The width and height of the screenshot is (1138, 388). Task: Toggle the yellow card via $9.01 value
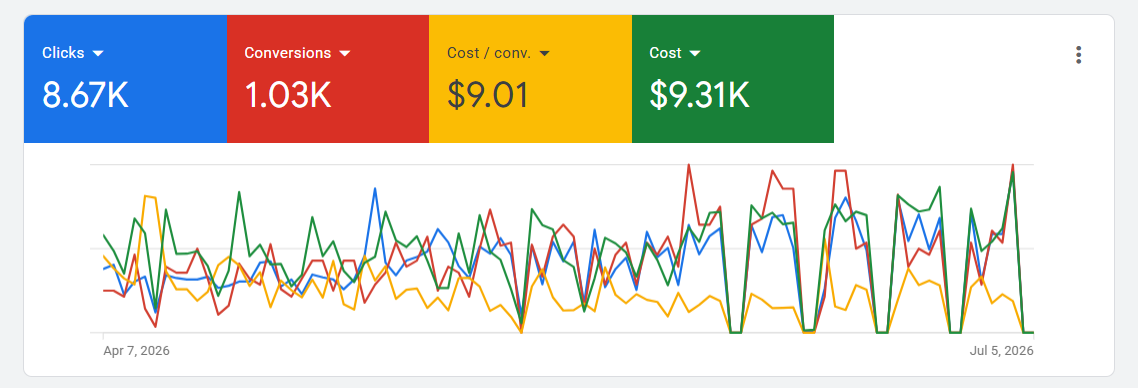click(x=487, y=95)
